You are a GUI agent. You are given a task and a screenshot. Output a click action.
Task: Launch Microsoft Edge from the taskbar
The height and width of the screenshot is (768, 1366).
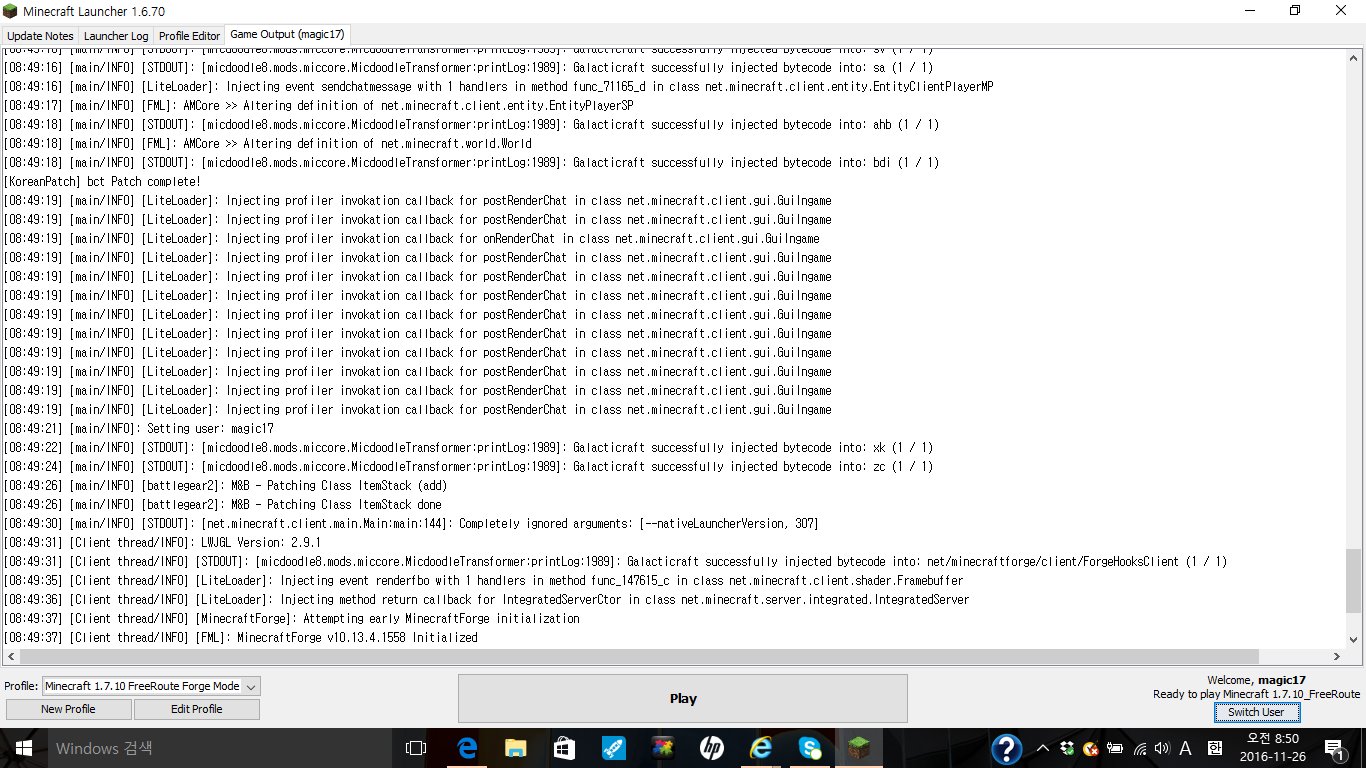[467, 748]
